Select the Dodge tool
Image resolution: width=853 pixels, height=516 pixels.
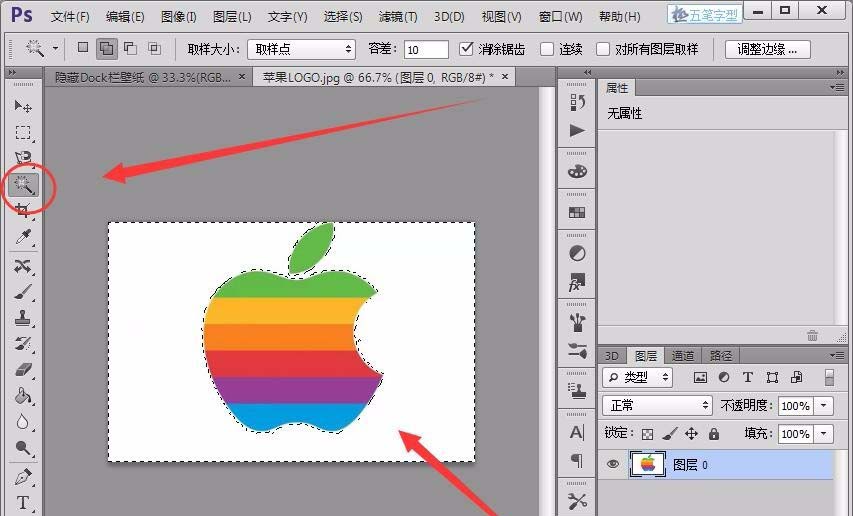[x=23, y=448]
